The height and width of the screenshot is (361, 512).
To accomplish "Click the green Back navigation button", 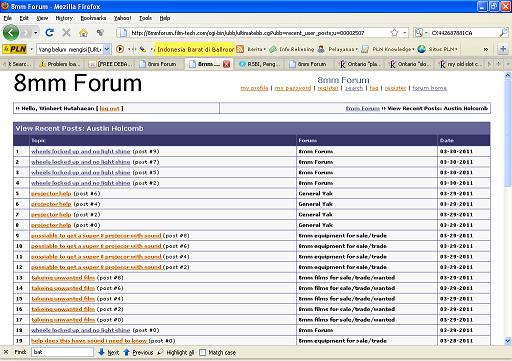I will (11, 32).
